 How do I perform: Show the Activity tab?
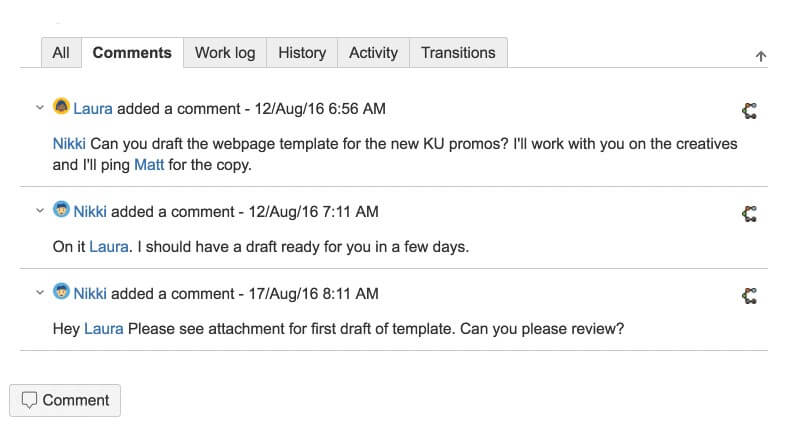373,53
